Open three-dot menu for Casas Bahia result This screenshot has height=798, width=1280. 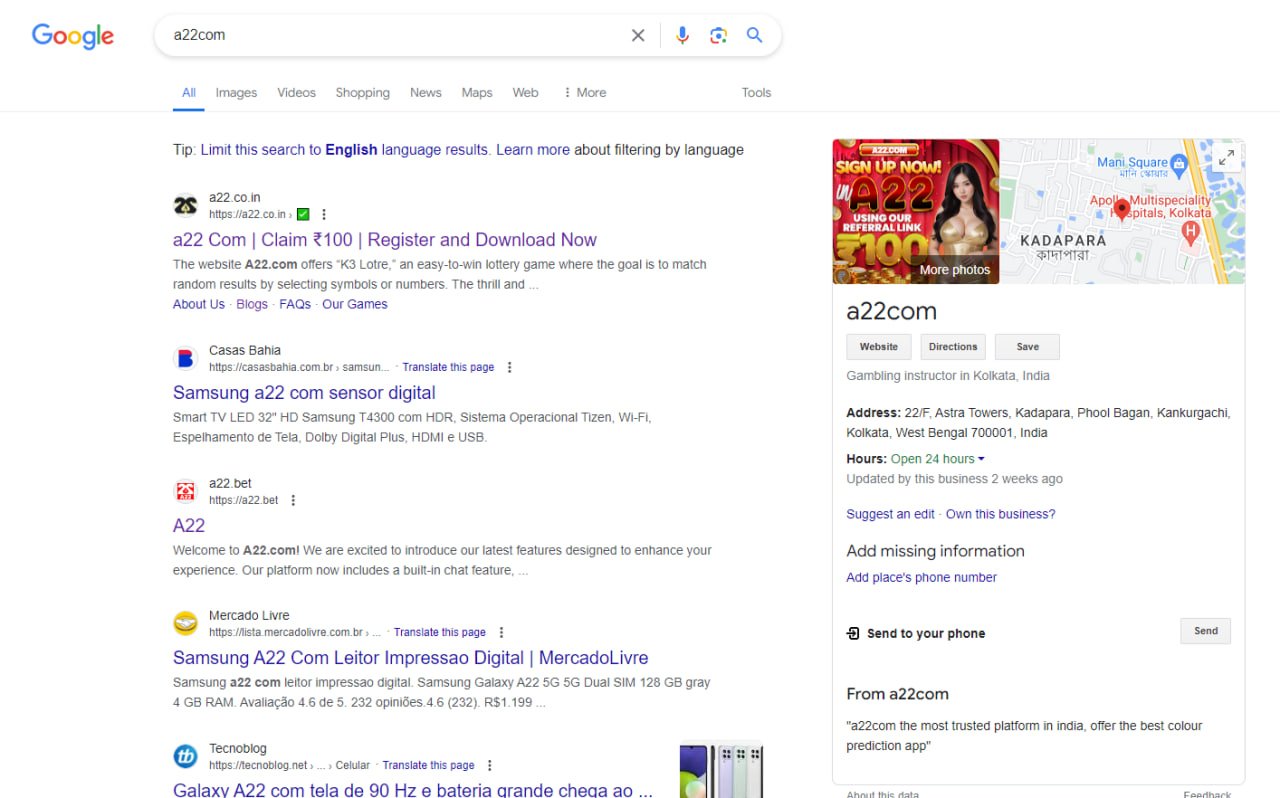click(x=509, y=367)
